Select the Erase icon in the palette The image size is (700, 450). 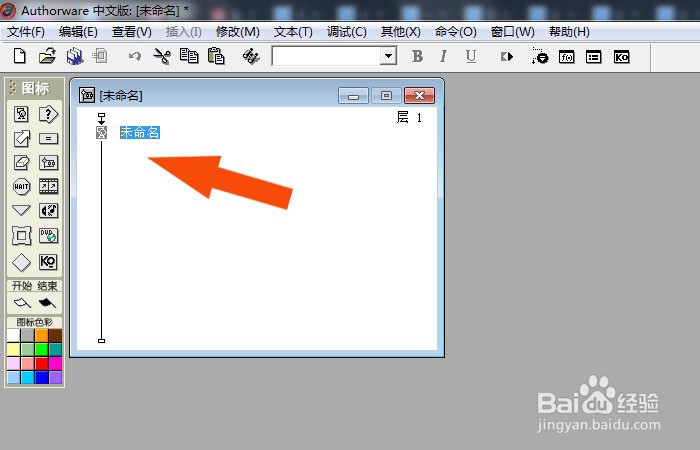[x=21, y=162]
